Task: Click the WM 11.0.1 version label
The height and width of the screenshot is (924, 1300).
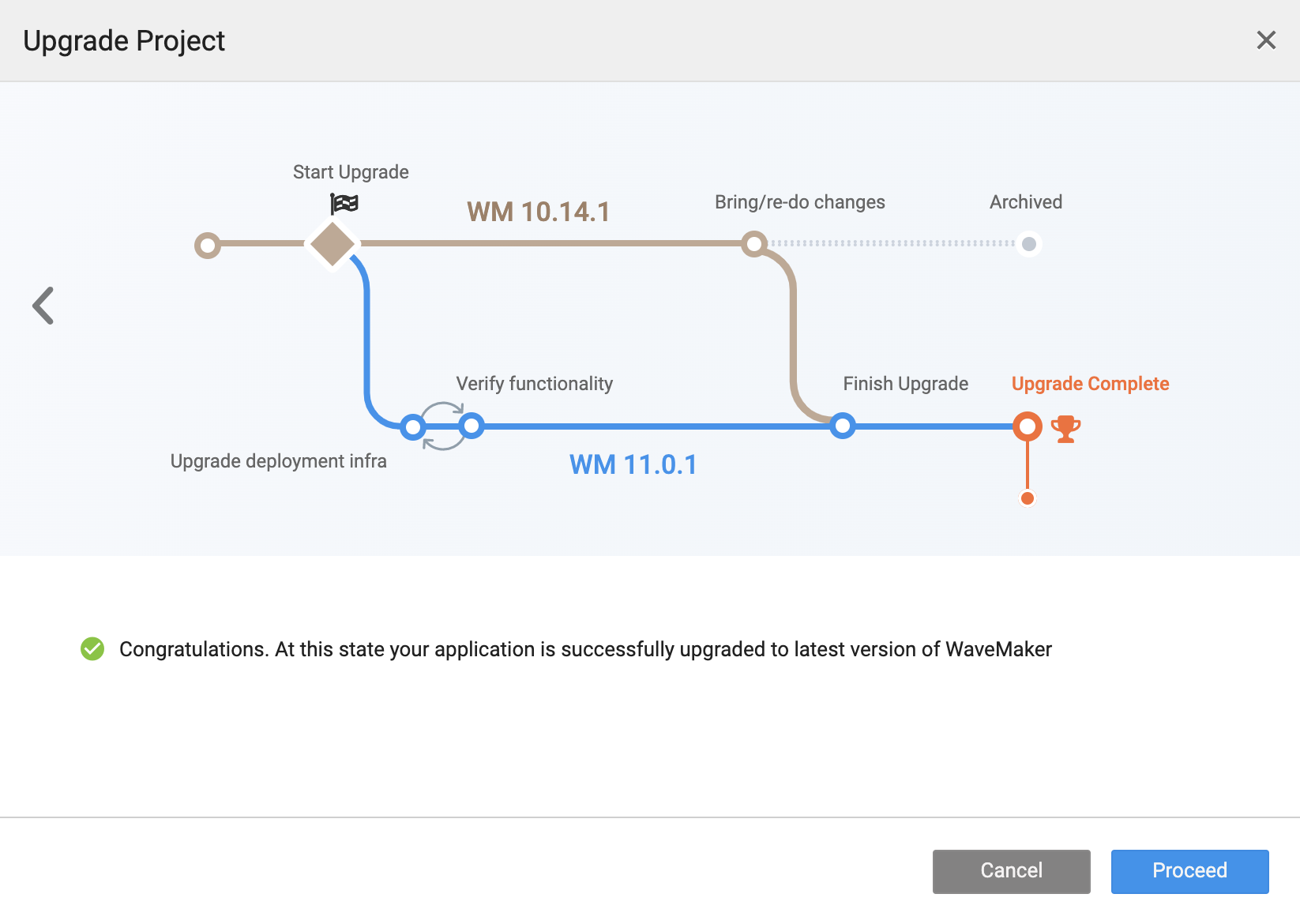Action: point(633,464)
